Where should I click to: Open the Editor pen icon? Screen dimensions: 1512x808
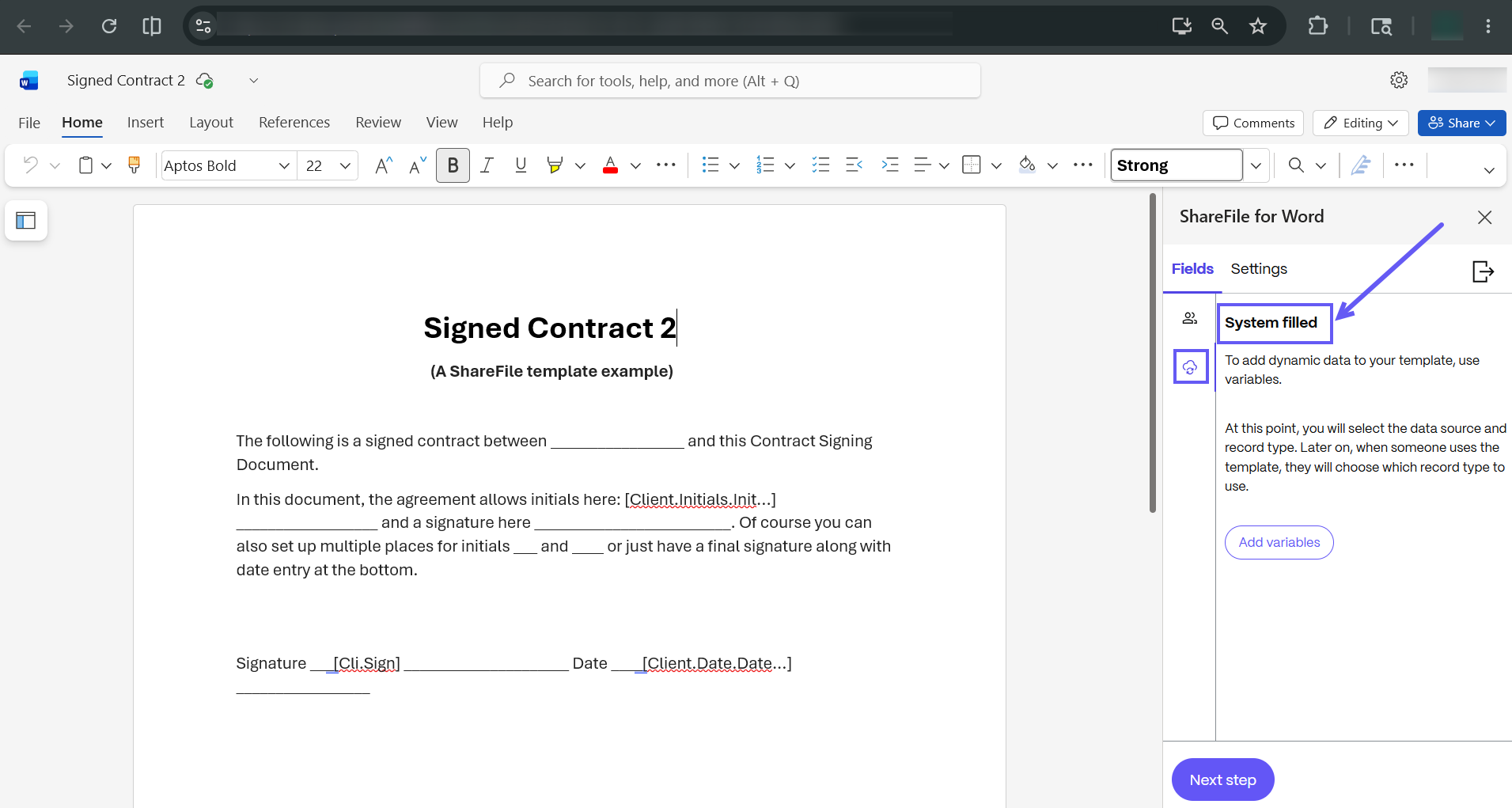coord(1361,165)
